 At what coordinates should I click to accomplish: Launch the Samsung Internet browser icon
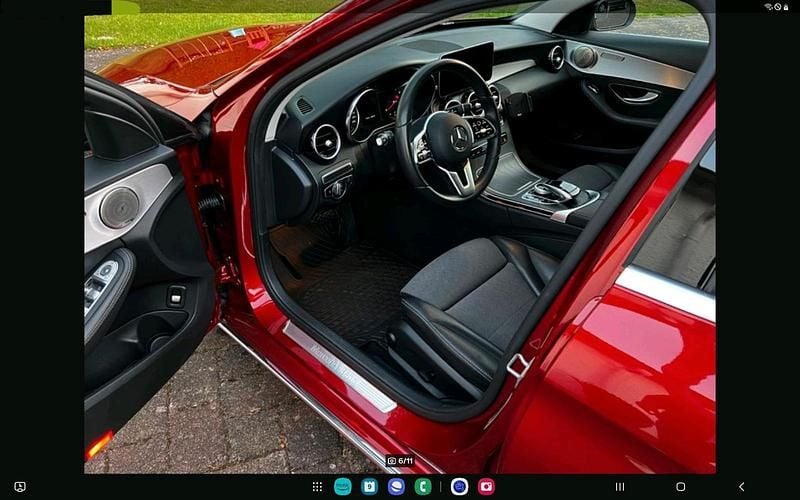tap(396, 487)
